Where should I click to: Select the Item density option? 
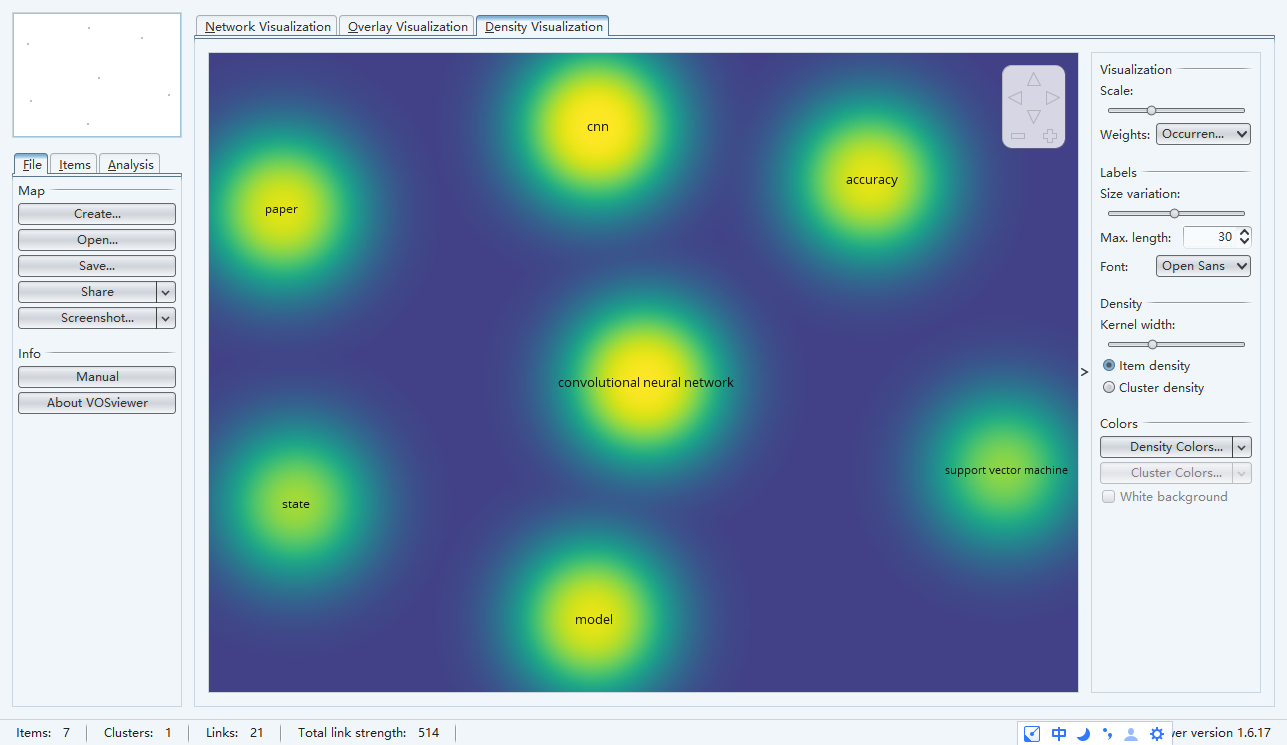tap(1108, 365)
